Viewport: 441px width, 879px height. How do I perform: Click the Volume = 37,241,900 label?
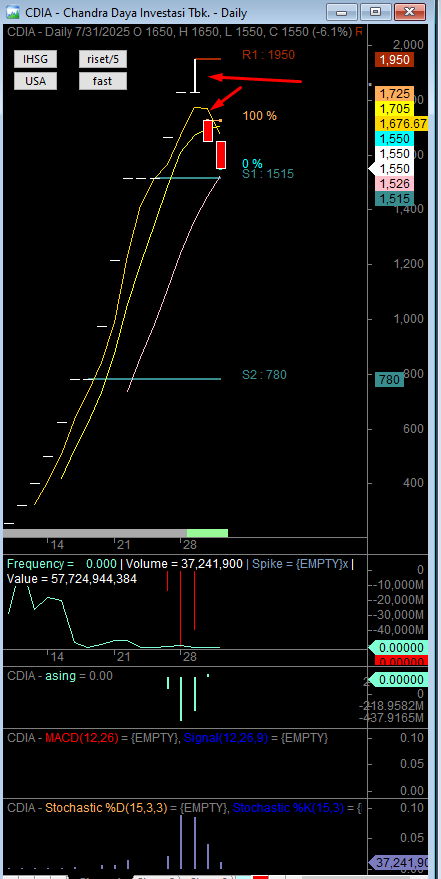pyautogui.click(x=185, y=564)
